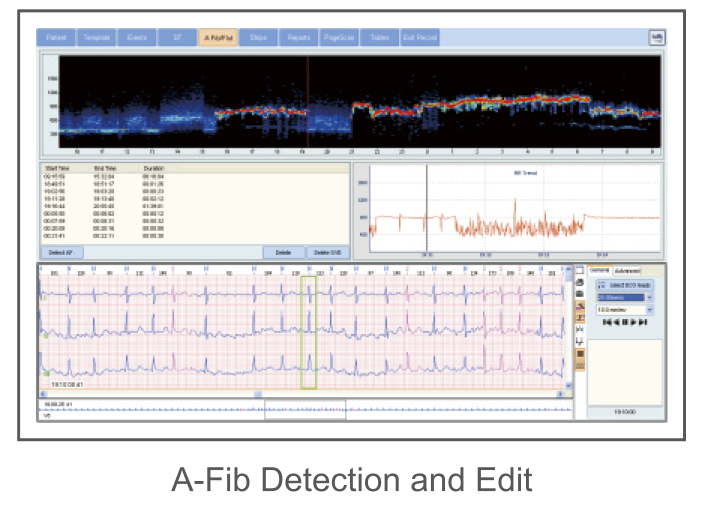Click the Detect AF button

62,253
